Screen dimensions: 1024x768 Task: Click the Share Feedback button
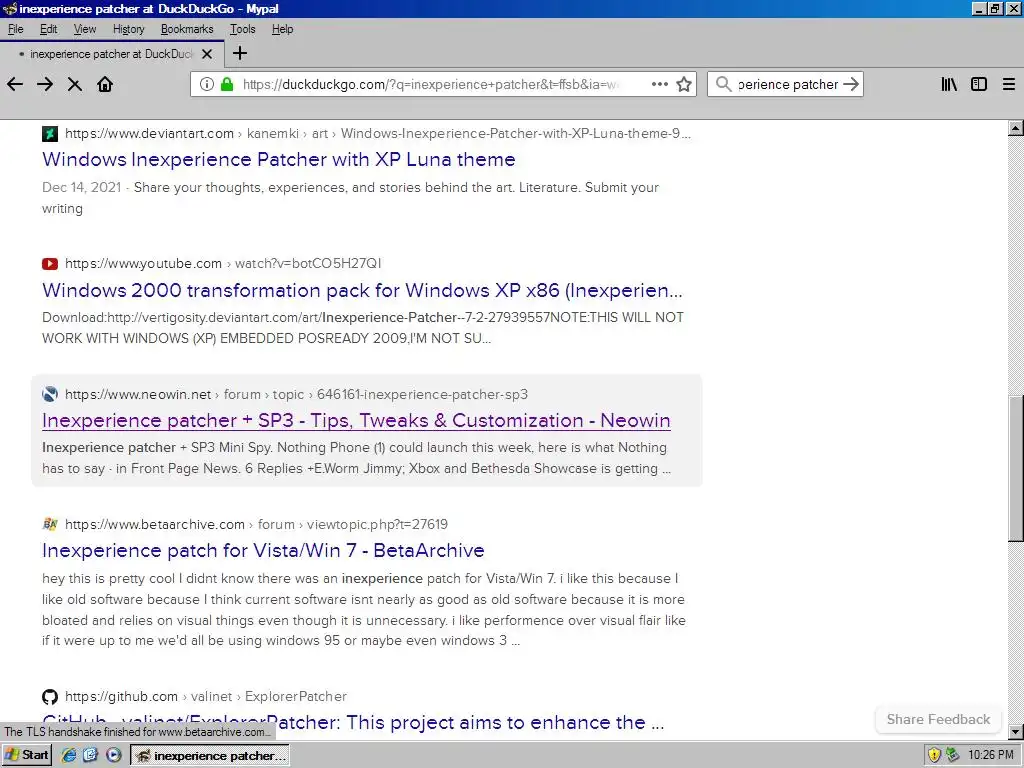coord(938,720)
